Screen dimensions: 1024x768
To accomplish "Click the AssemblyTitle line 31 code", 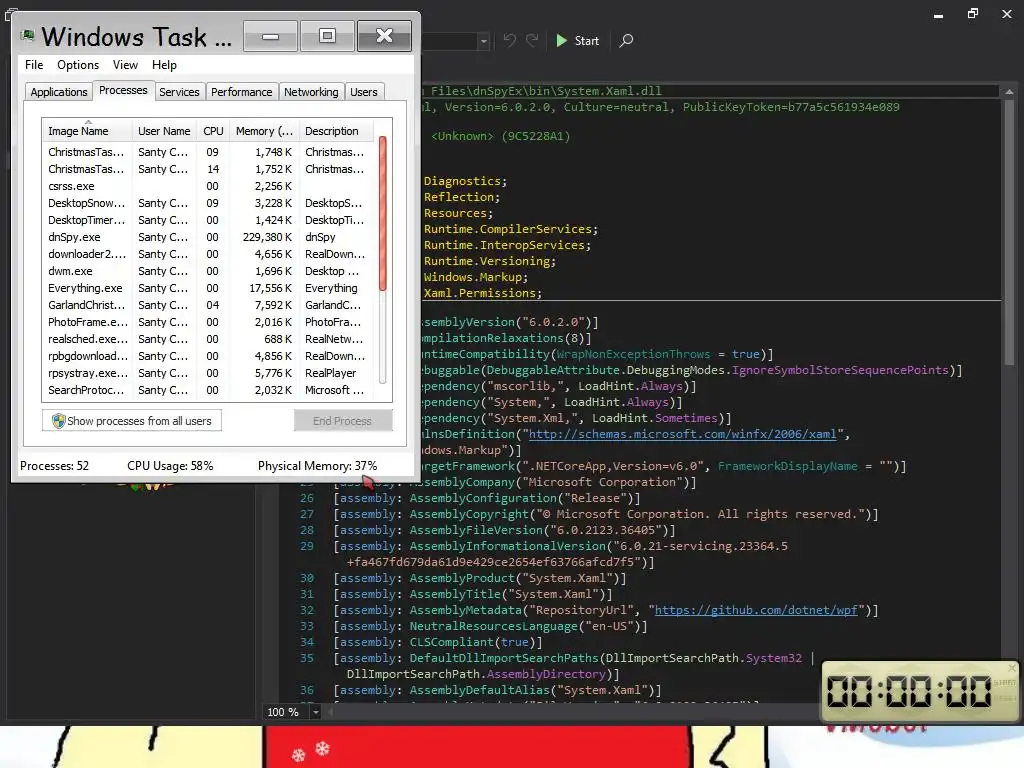I will [x=472, y=594].
